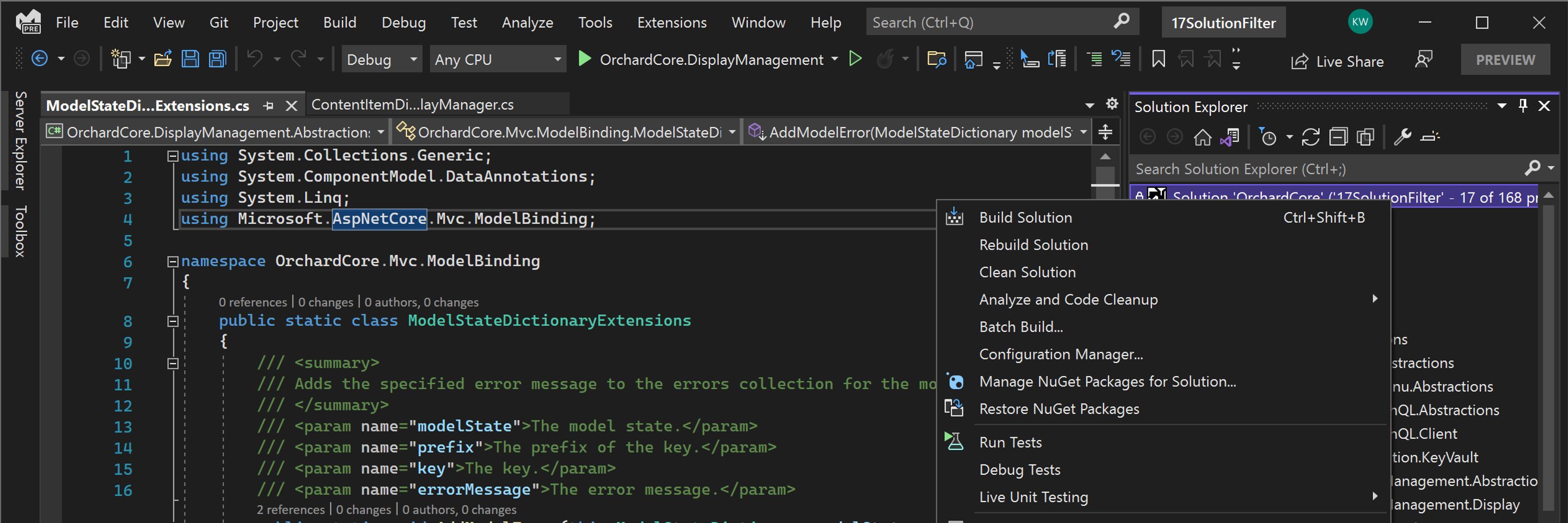Open the type navigation dropdown ModelStateDi
Screen dimensions: 1568x523
566,132
